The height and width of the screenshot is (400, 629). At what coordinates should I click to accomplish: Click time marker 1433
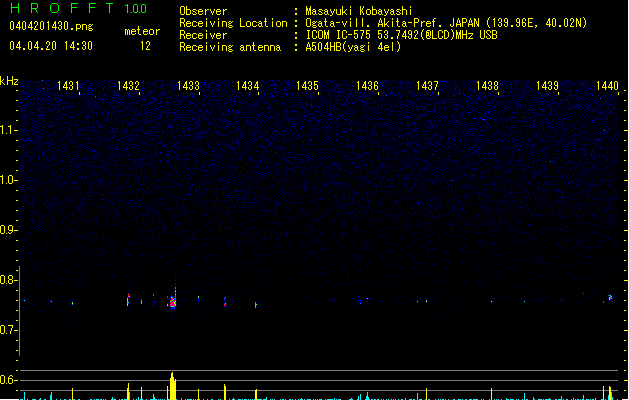point(188,86)
